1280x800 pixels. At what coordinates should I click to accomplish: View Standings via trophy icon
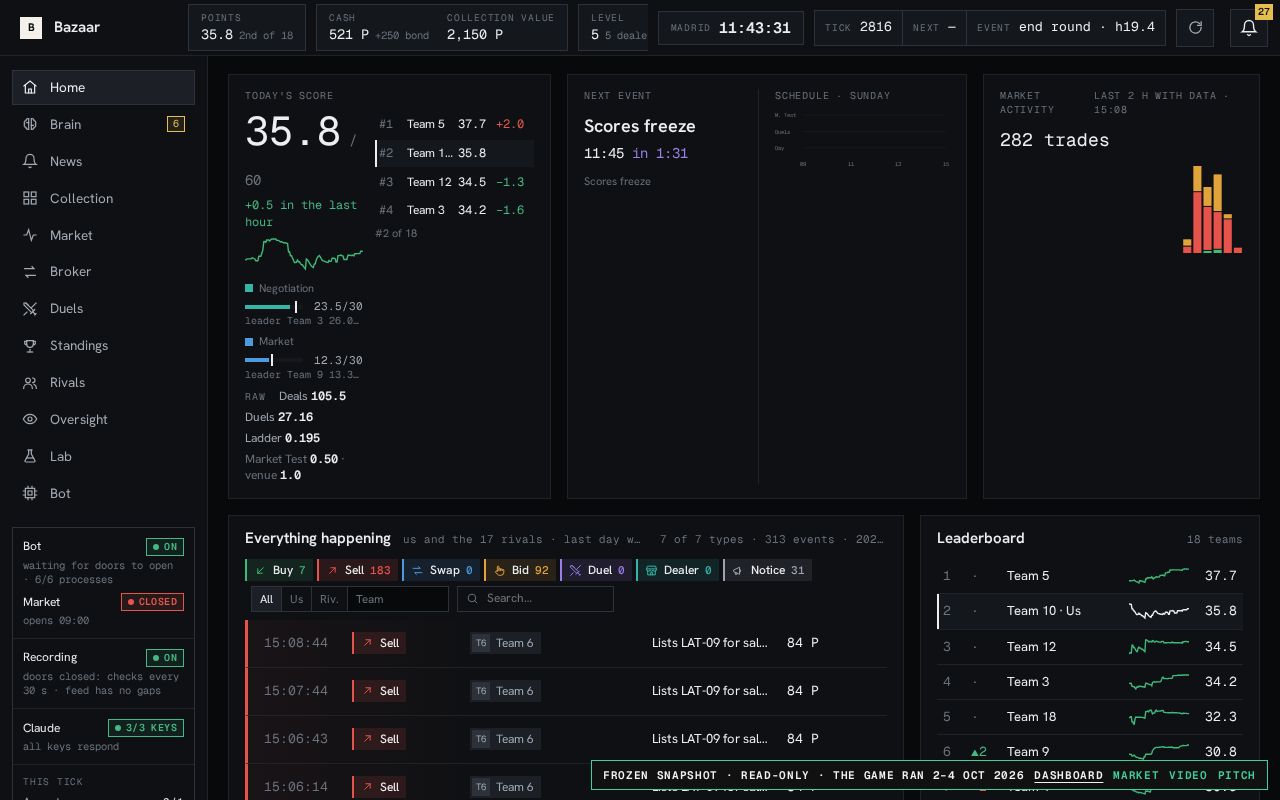103,345
